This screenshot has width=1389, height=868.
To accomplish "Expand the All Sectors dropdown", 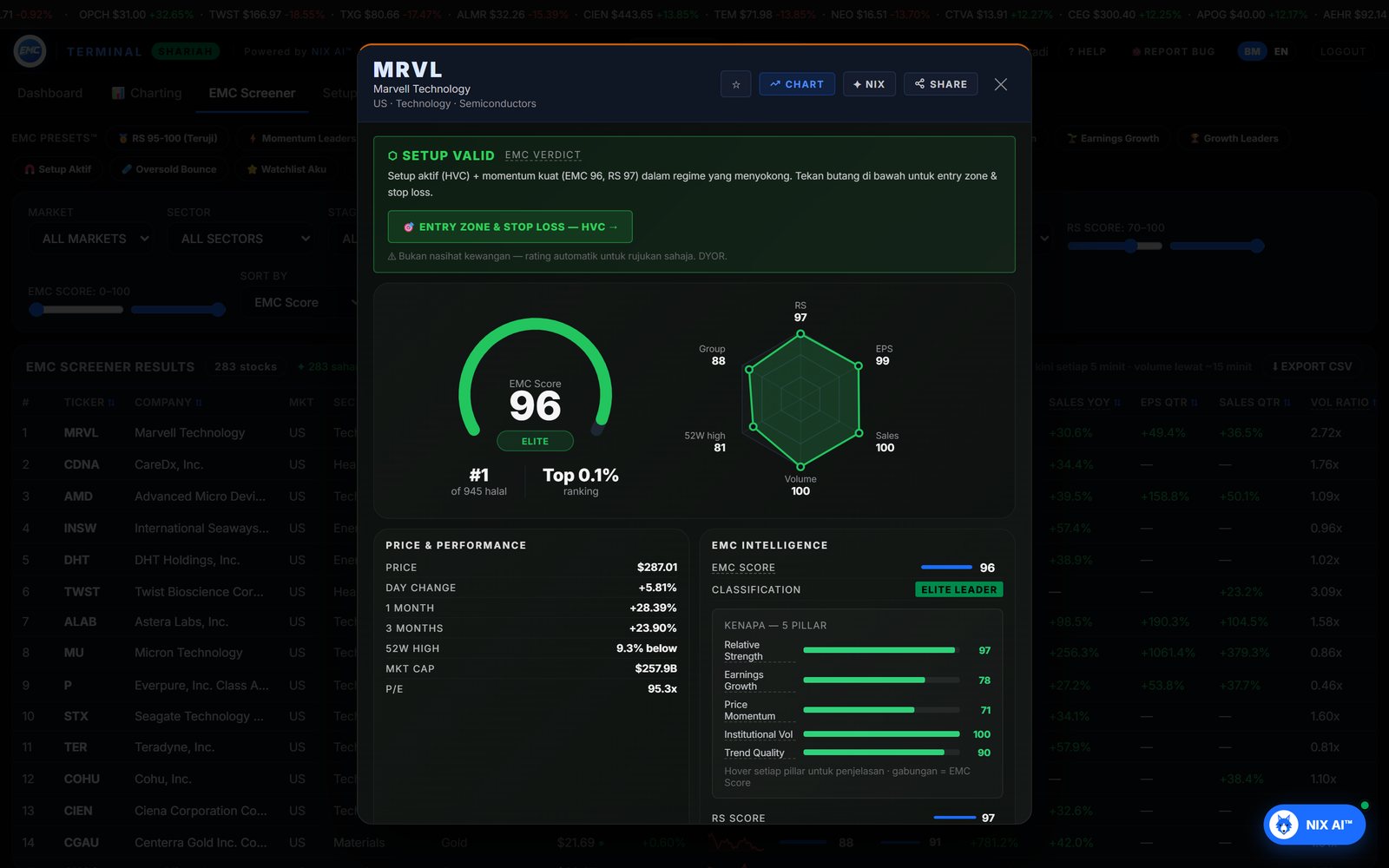I will click(x=242, y=239).
